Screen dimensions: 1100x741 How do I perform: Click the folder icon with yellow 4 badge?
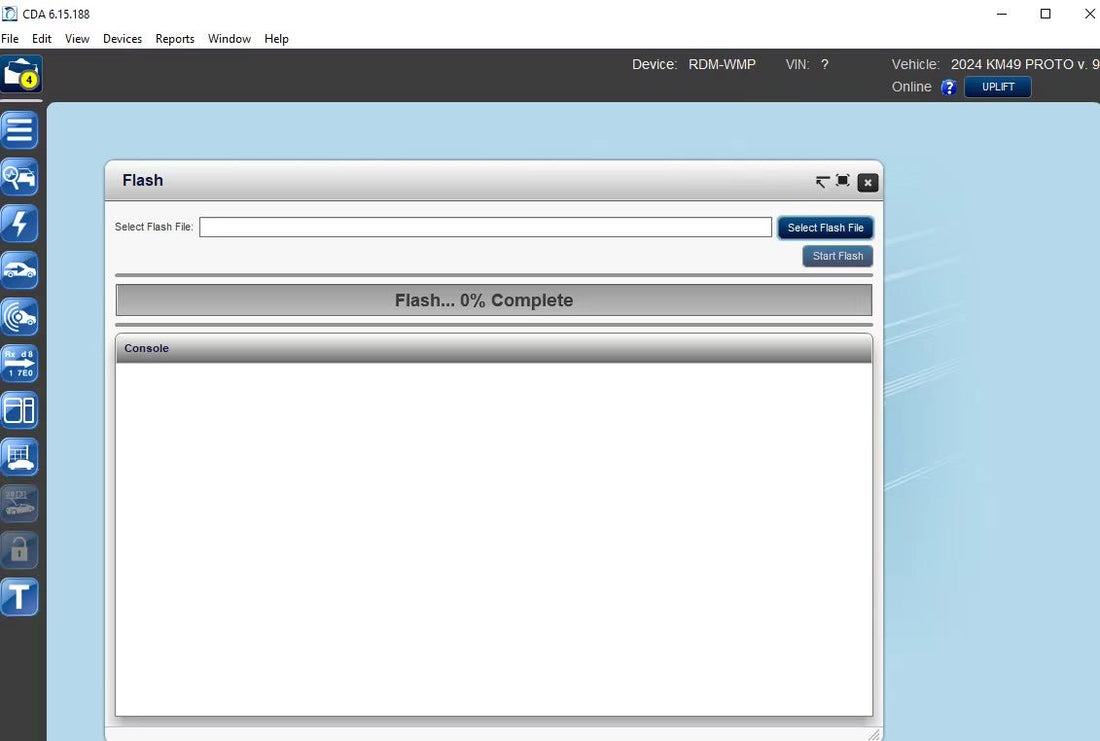20,75
